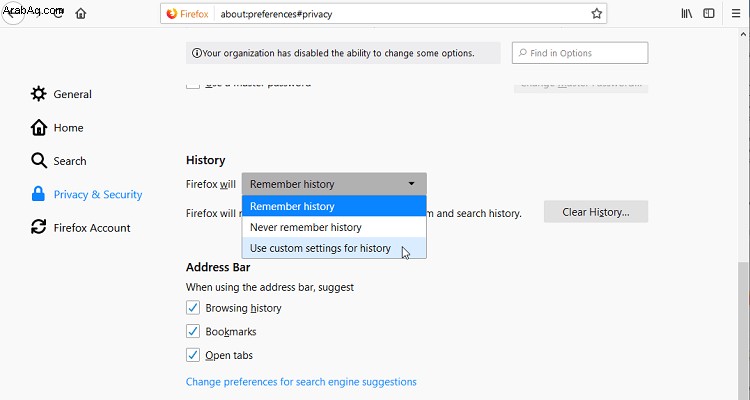
Task: Choose Remember history option
Action: click(334, 206)
